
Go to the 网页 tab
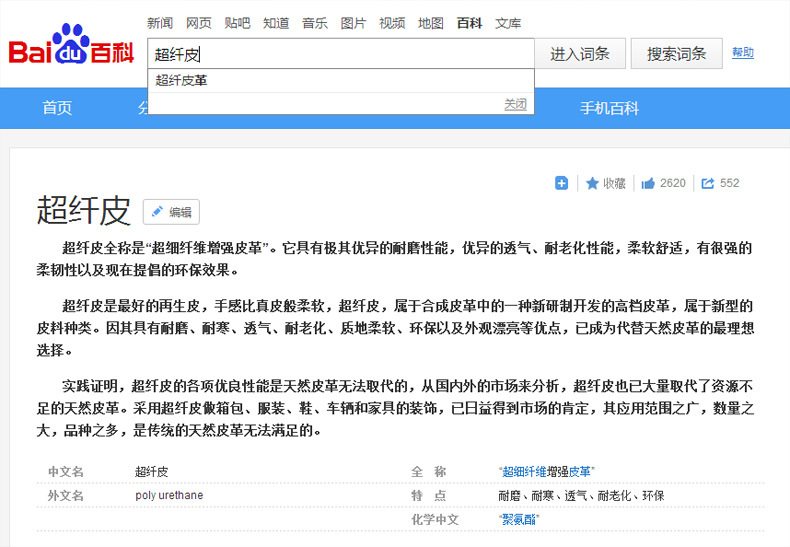199,23
